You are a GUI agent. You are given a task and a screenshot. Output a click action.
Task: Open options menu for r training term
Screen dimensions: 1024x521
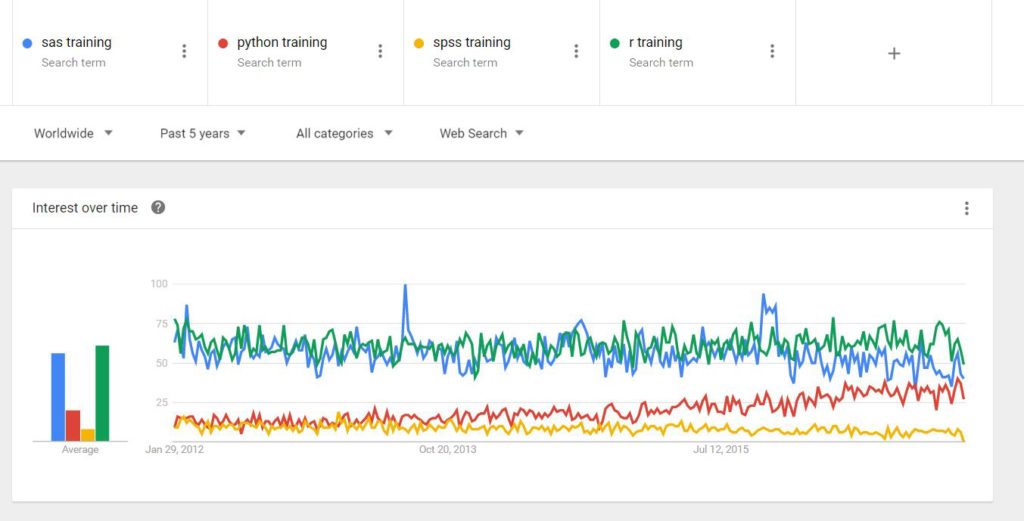pyautogui.click(x=772, y=52)
